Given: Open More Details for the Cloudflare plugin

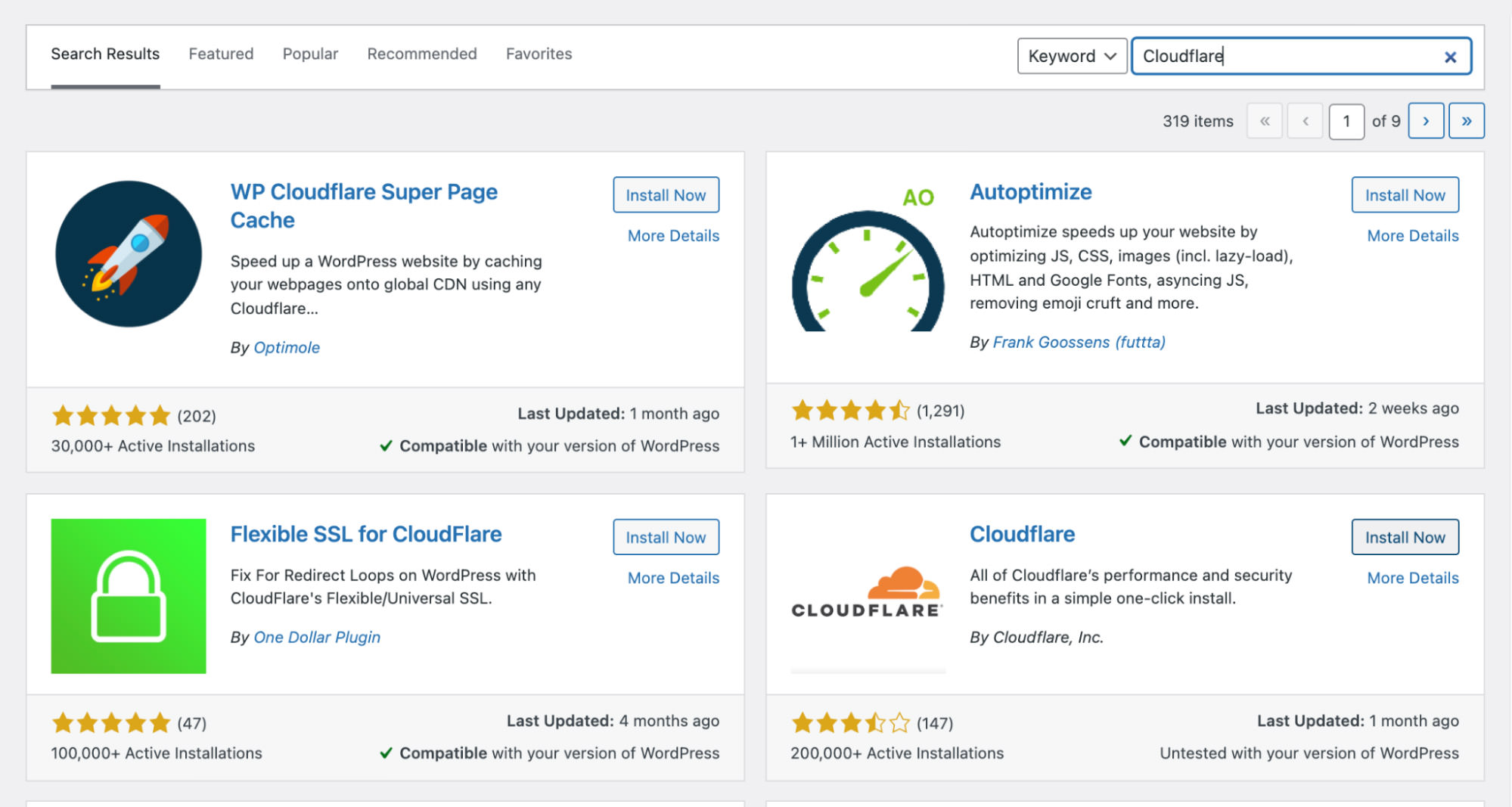Looking at the screenshot, I should tap(1413, 578).
